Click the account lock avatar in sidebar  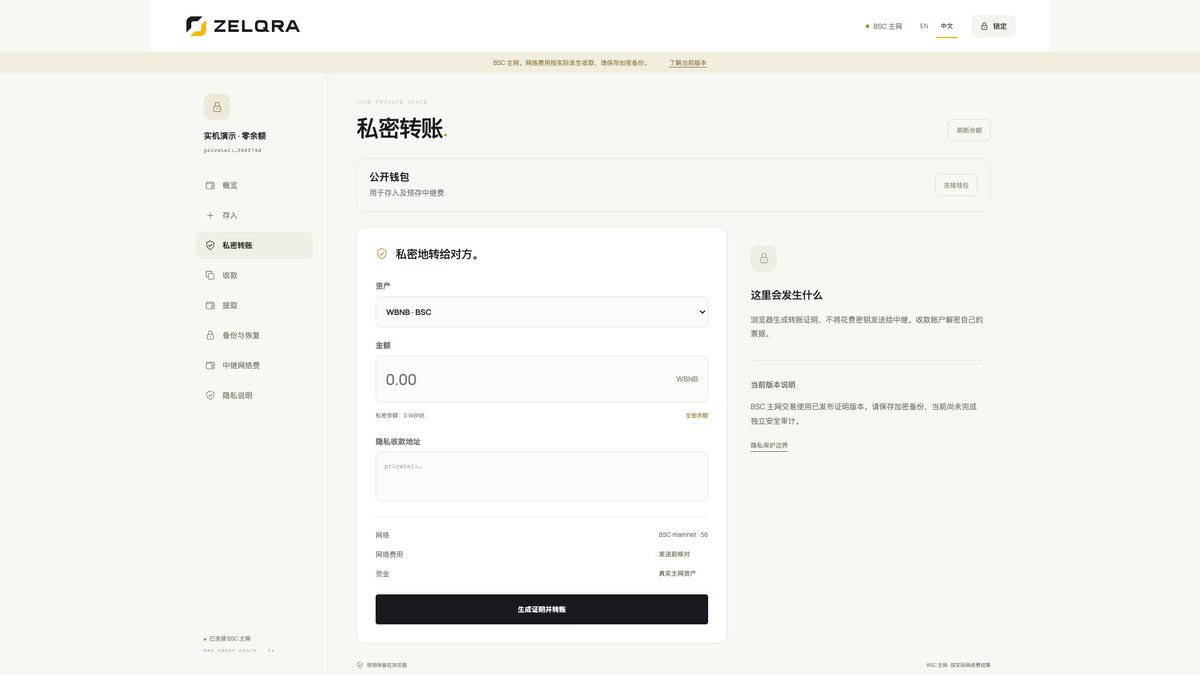(217, 107)
